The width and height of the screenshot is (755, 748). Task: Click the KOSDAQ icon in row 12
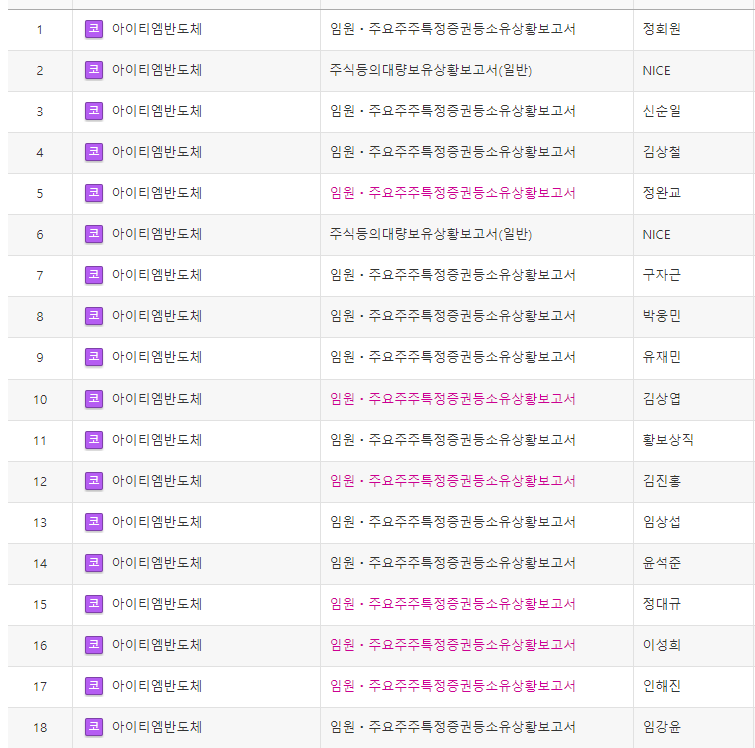(94, 480)
